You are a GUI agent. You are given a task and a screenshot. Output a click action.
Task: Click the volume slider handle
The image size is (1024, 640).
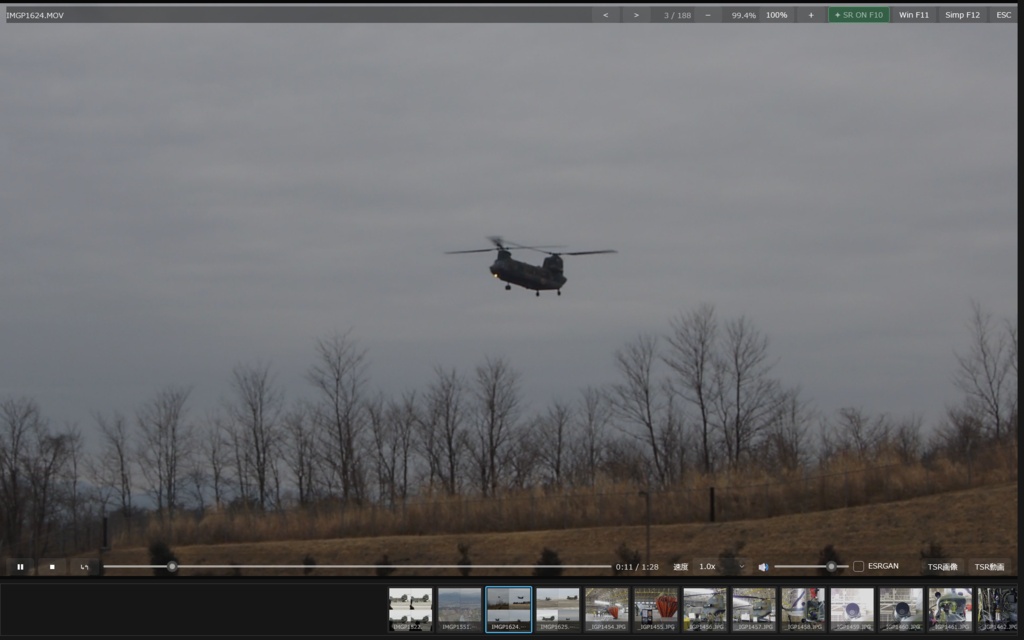(831, 567)
